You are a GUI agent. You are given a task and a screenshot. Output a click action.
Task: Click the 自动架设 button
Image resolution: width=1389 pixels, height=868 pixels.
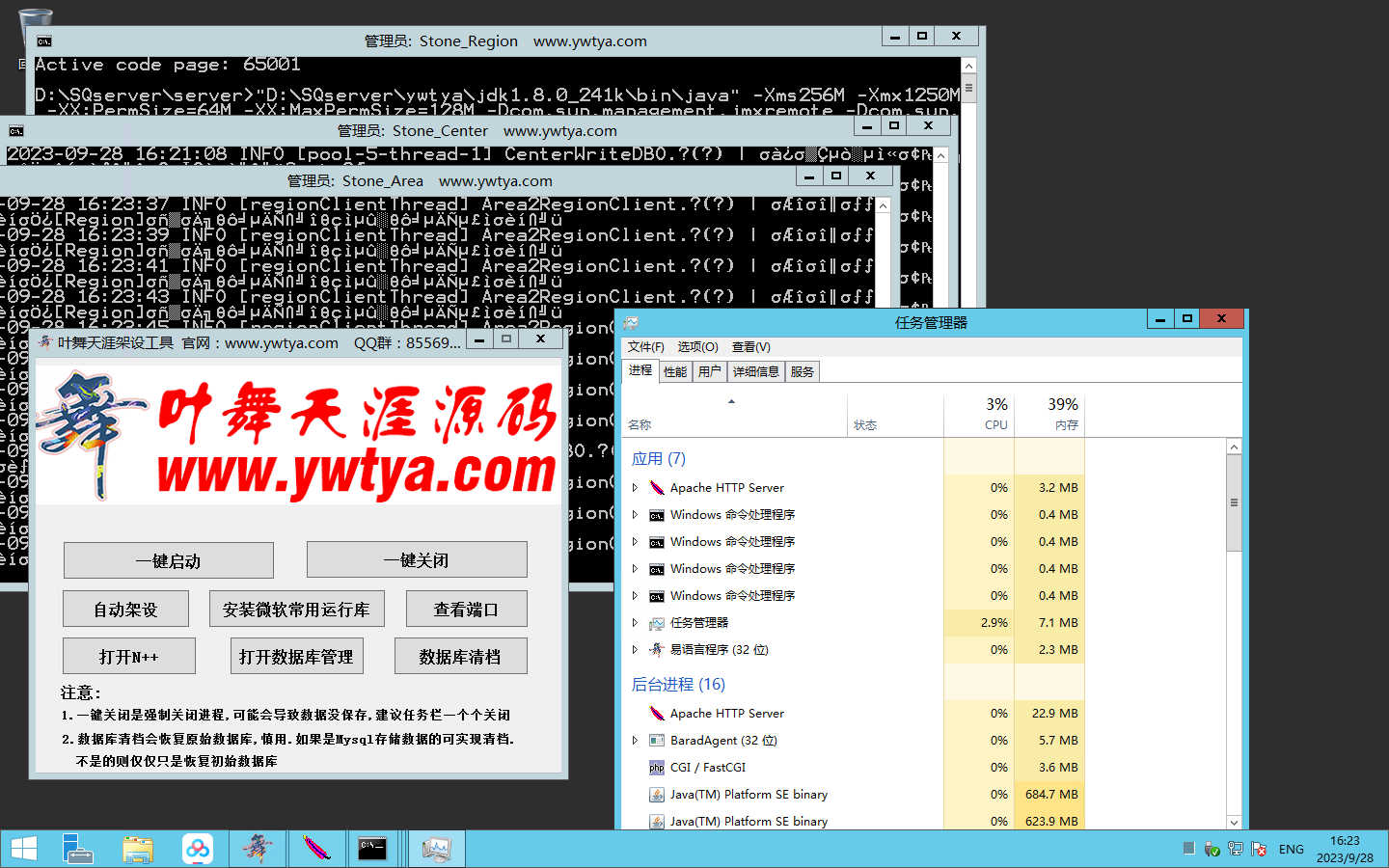(x=125, y=610)
